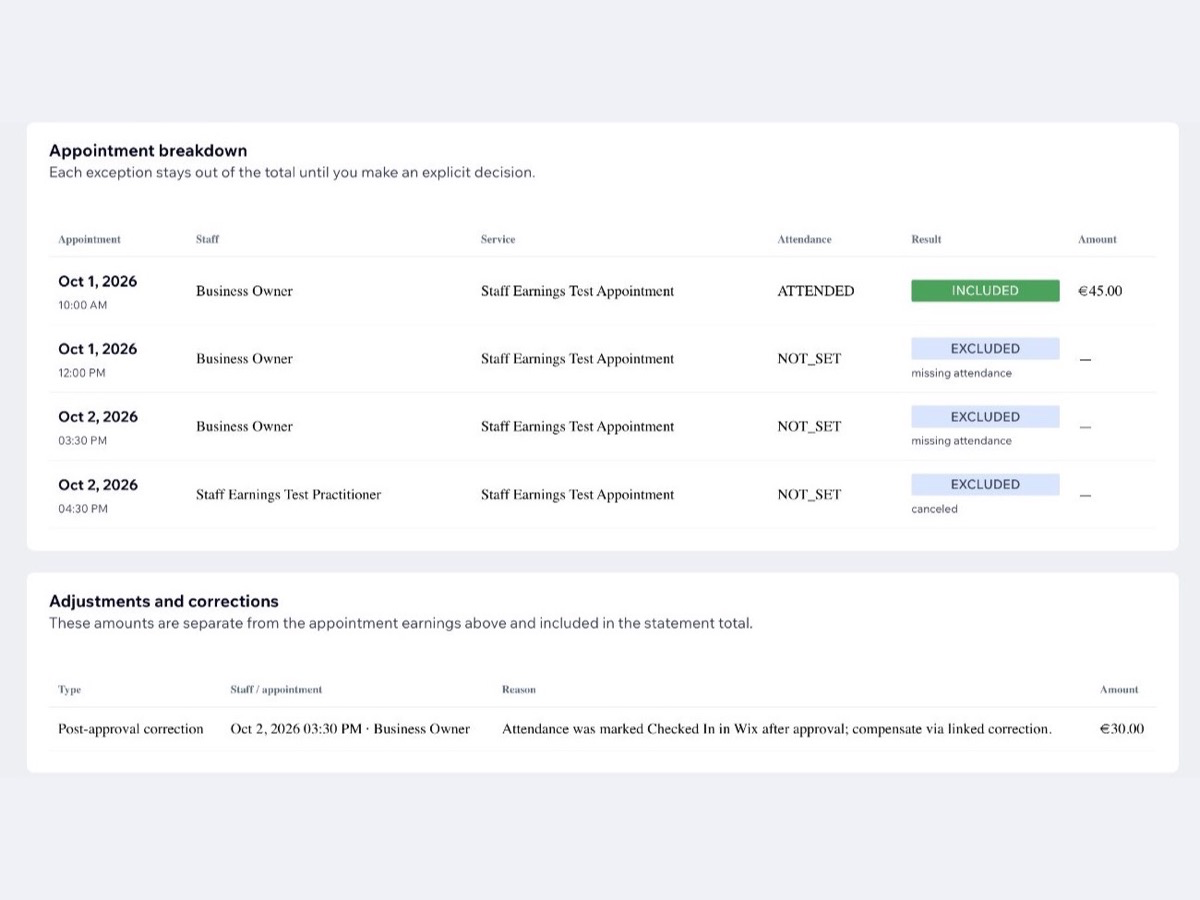
Task: Click the Reason column header
Action: coord(518,690)
